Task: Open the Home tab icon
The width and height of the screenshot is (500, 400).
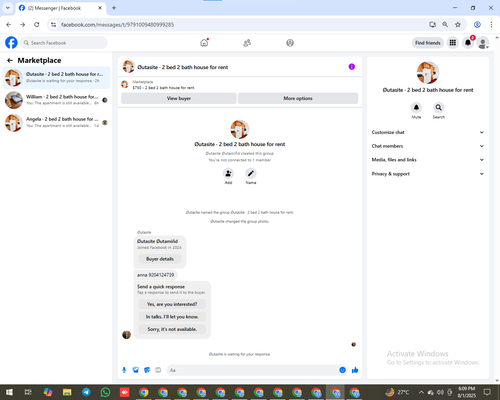Action: click(x=204, y=43)
